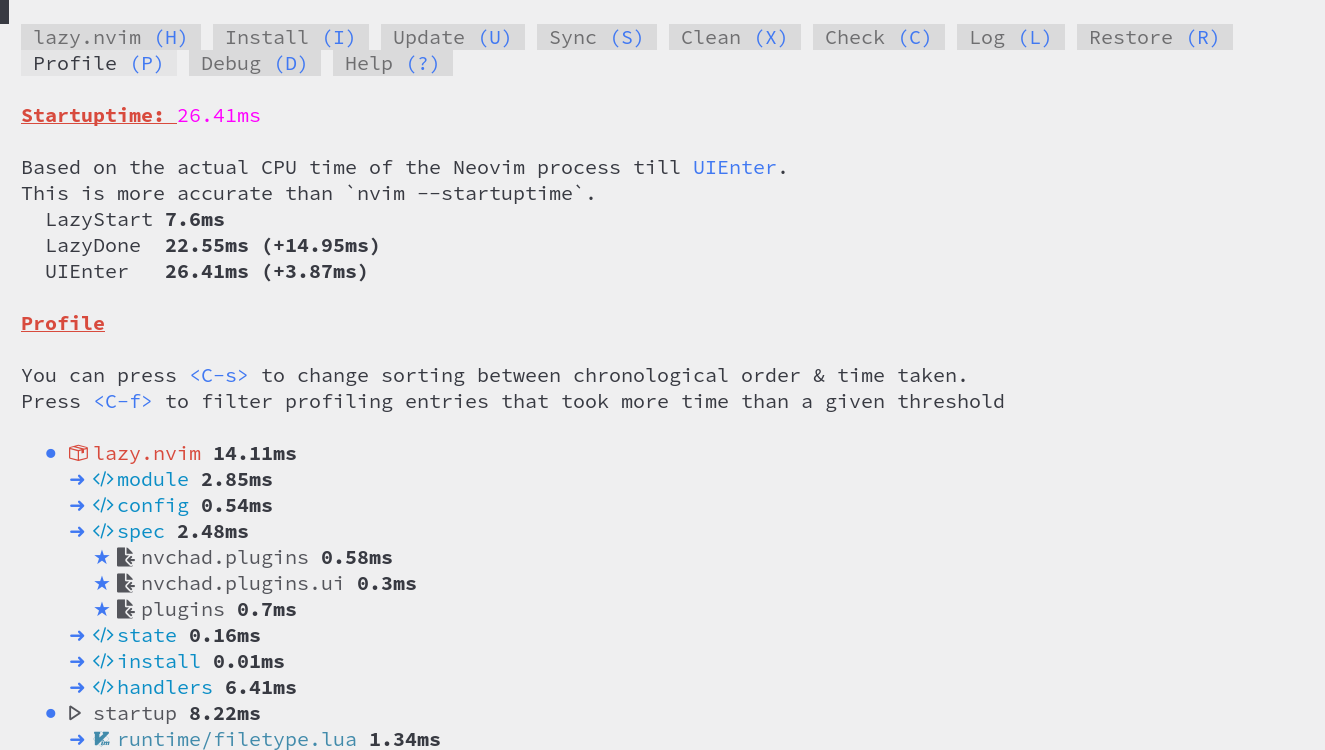Select the star beside nvchad.plugins.ui
Image resolution: width=1325 pixels, height=750 pixels.
102,583
